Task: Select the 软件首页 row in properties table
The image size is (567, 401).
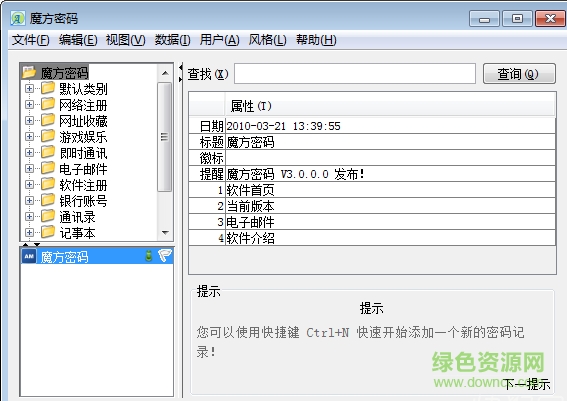Action: click(372, 190)
